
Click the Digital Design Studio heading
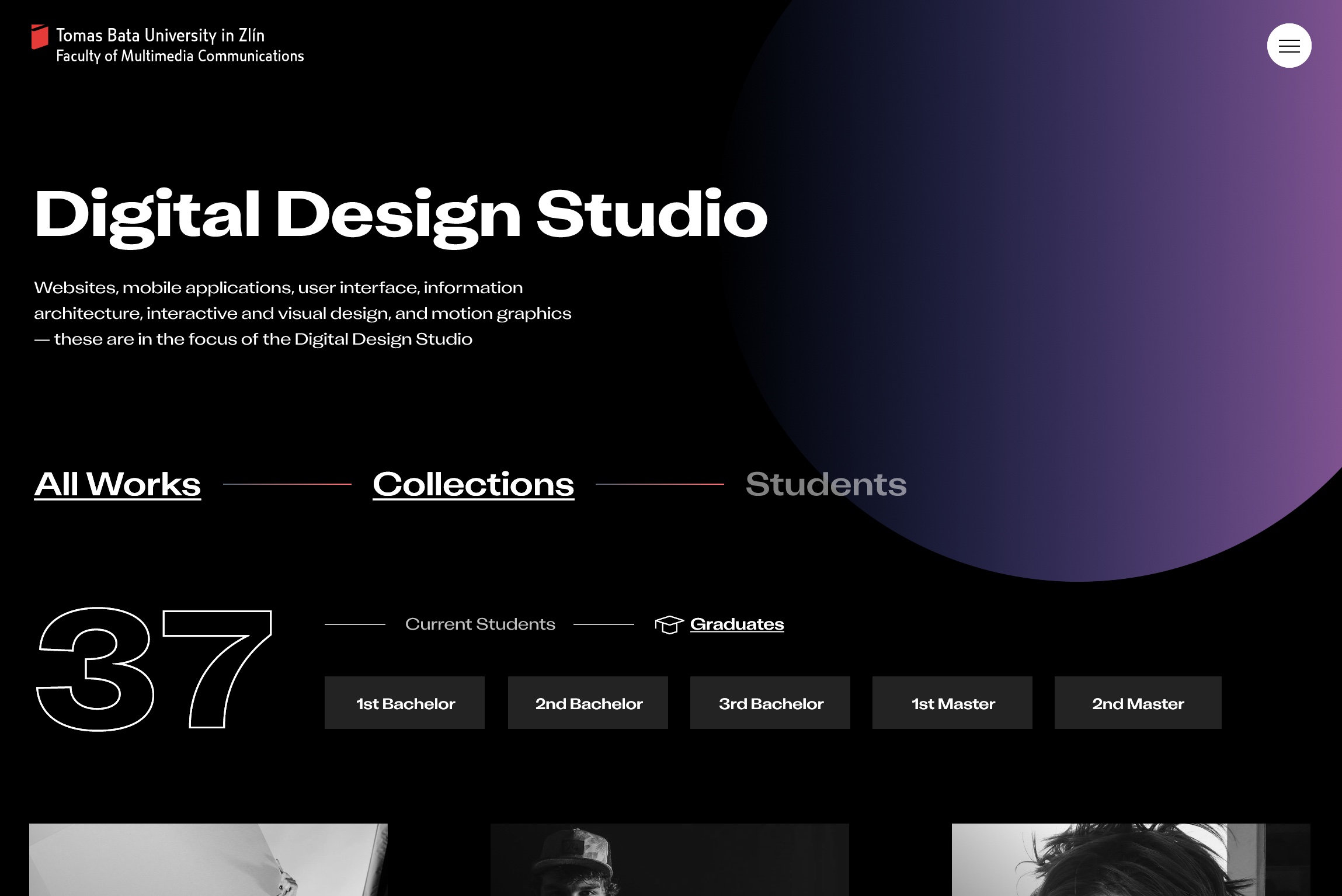pos(401,215)
